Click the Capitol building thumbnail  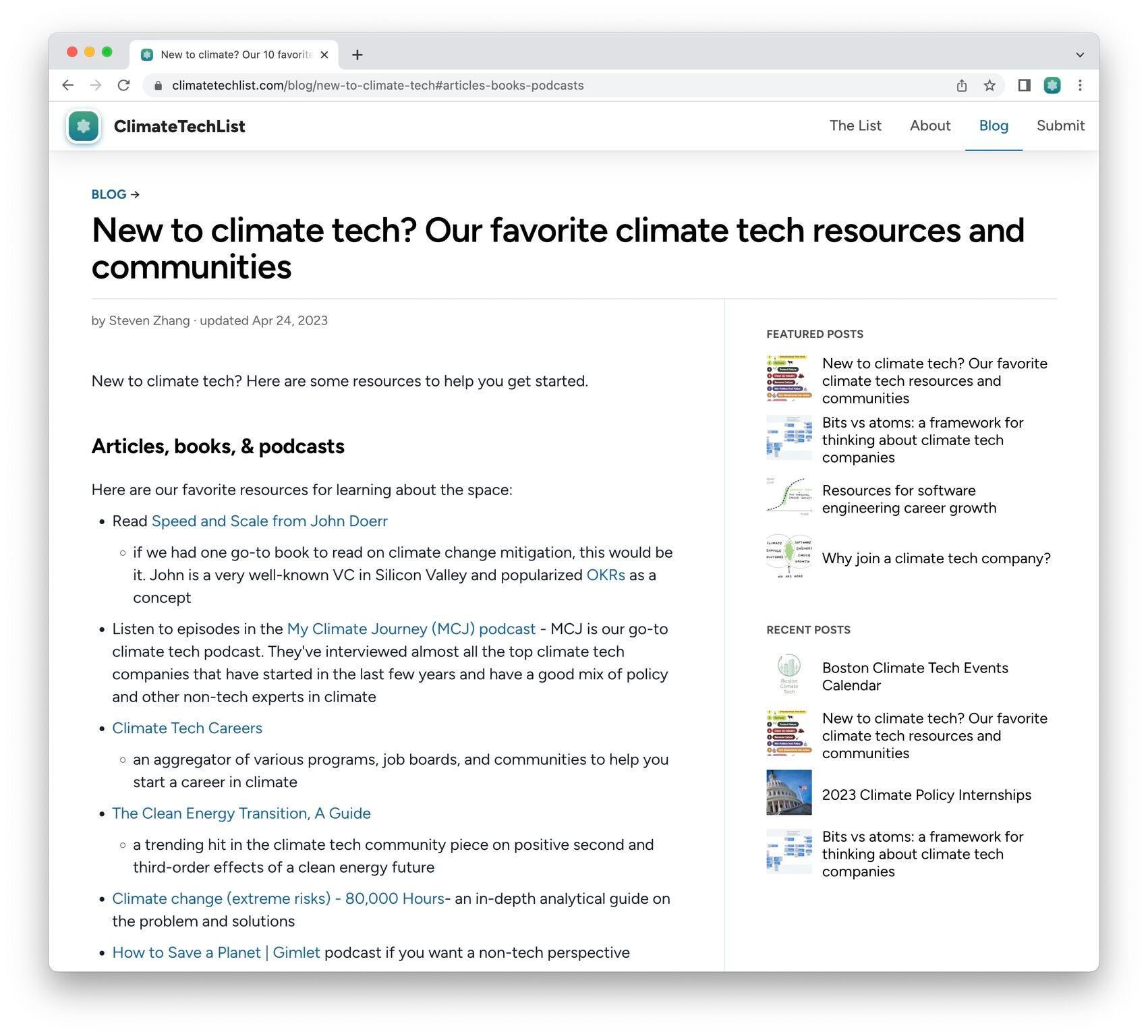(x=789, y=793)
